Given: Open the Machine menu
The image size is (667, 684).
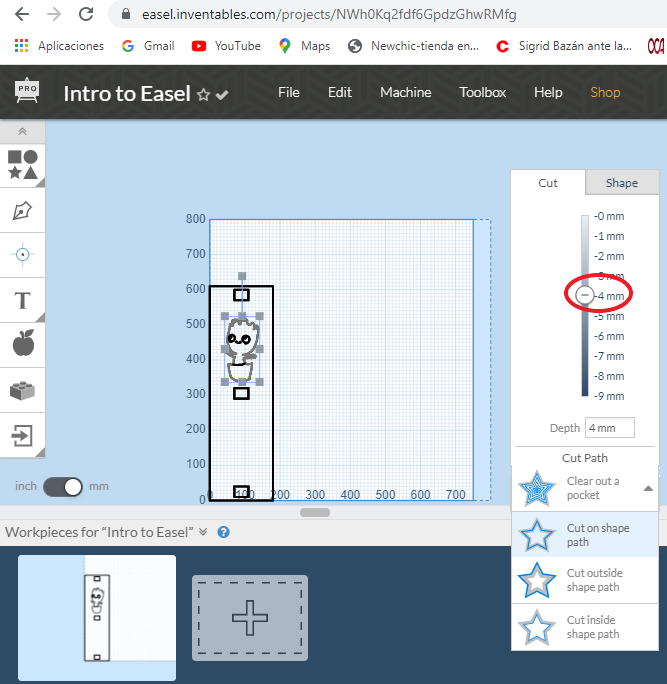Looking at the screenshot, I should [406, 92].
